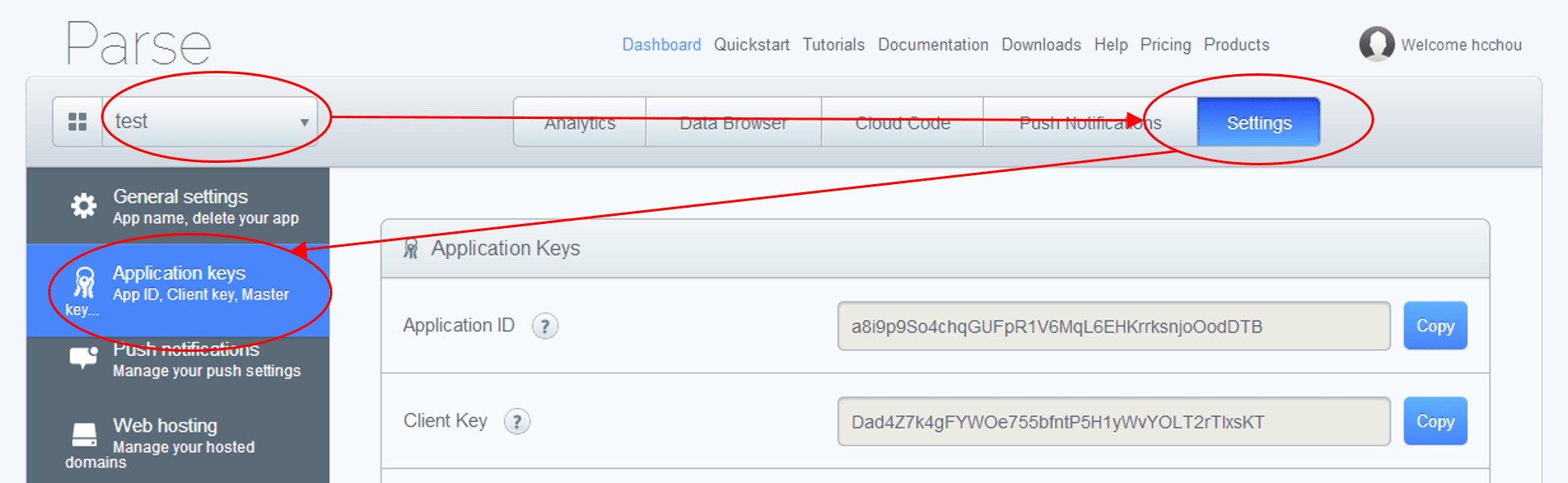The image size is (1568, 483).
Task: Click the Web hosting drive icon
Action: [x=84, y=435]
